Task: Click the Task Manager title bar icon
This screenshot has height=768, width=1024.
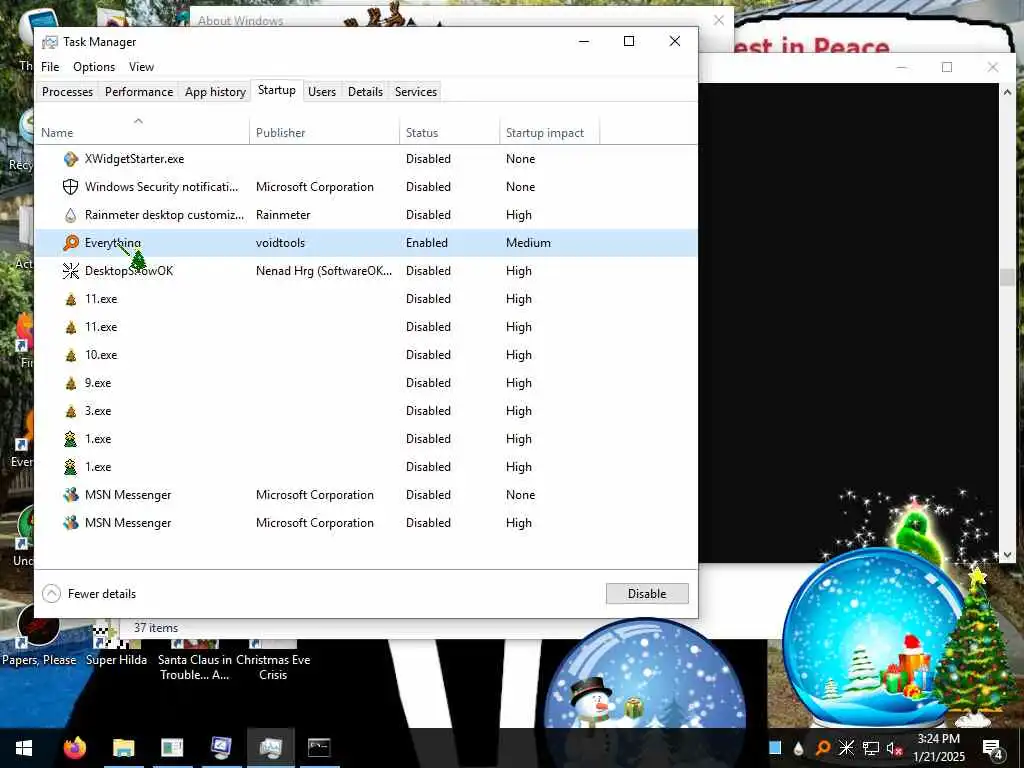Action: (50, 42)
